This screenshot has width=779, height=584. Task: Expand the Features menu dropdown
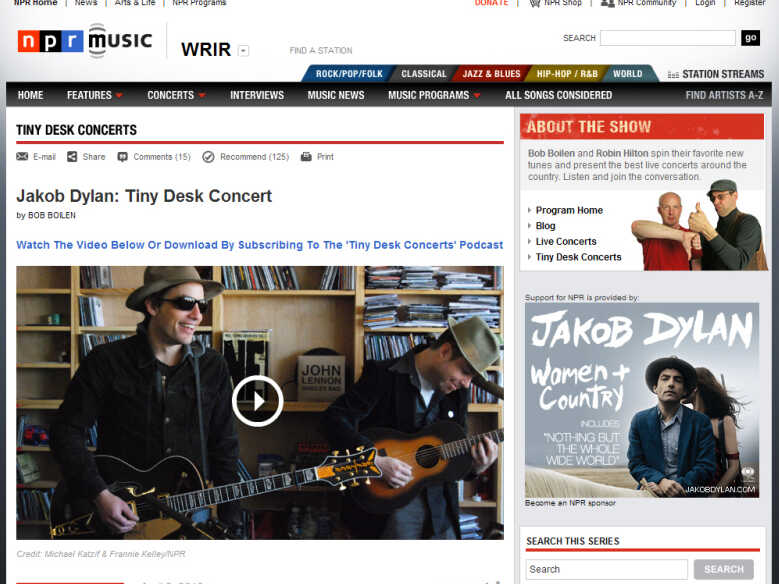pos(119,95)
